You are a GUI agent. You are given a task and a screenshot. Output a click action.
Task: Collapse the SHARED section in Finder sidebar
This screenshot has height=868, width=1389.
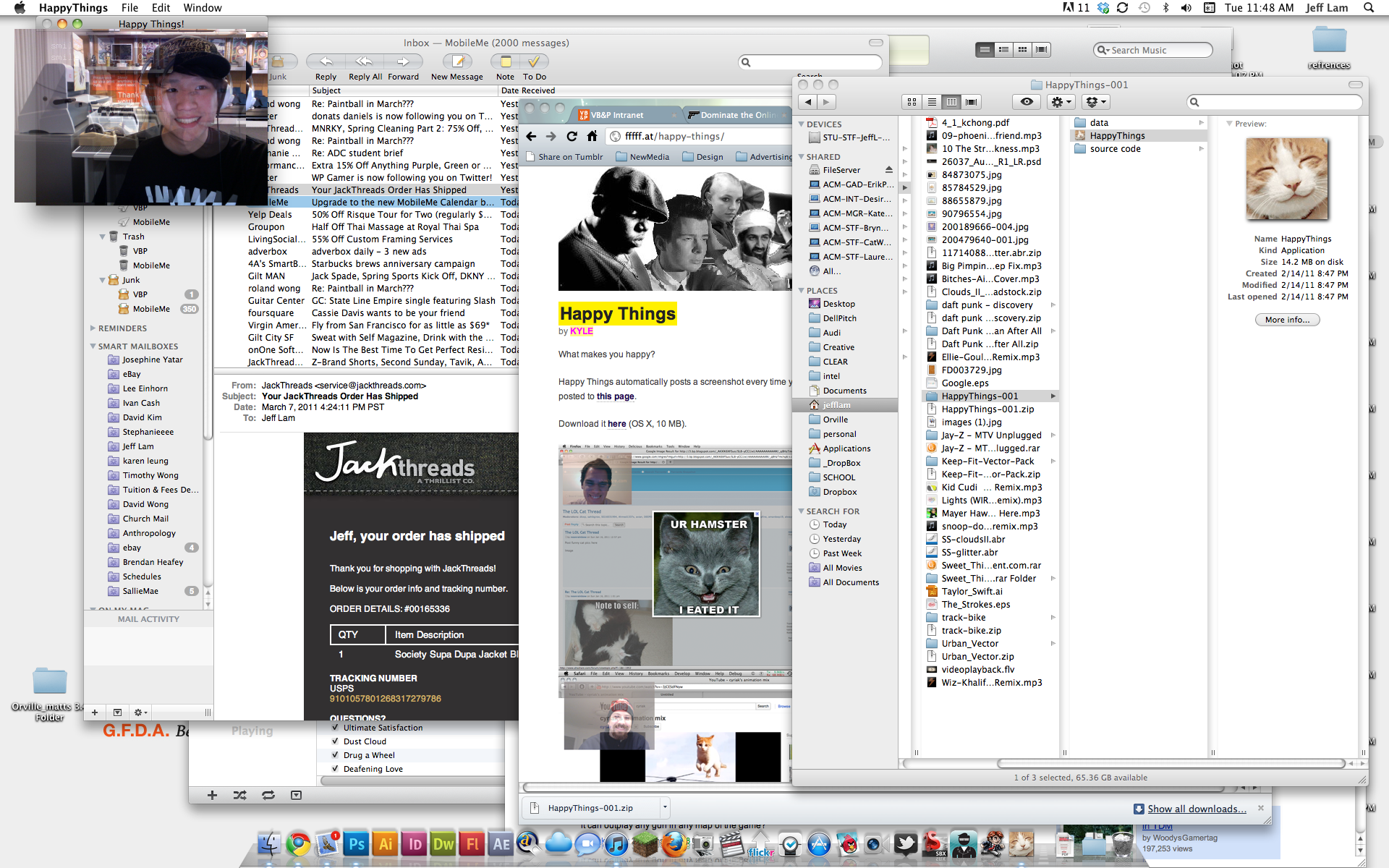click(x=802, y=157)
